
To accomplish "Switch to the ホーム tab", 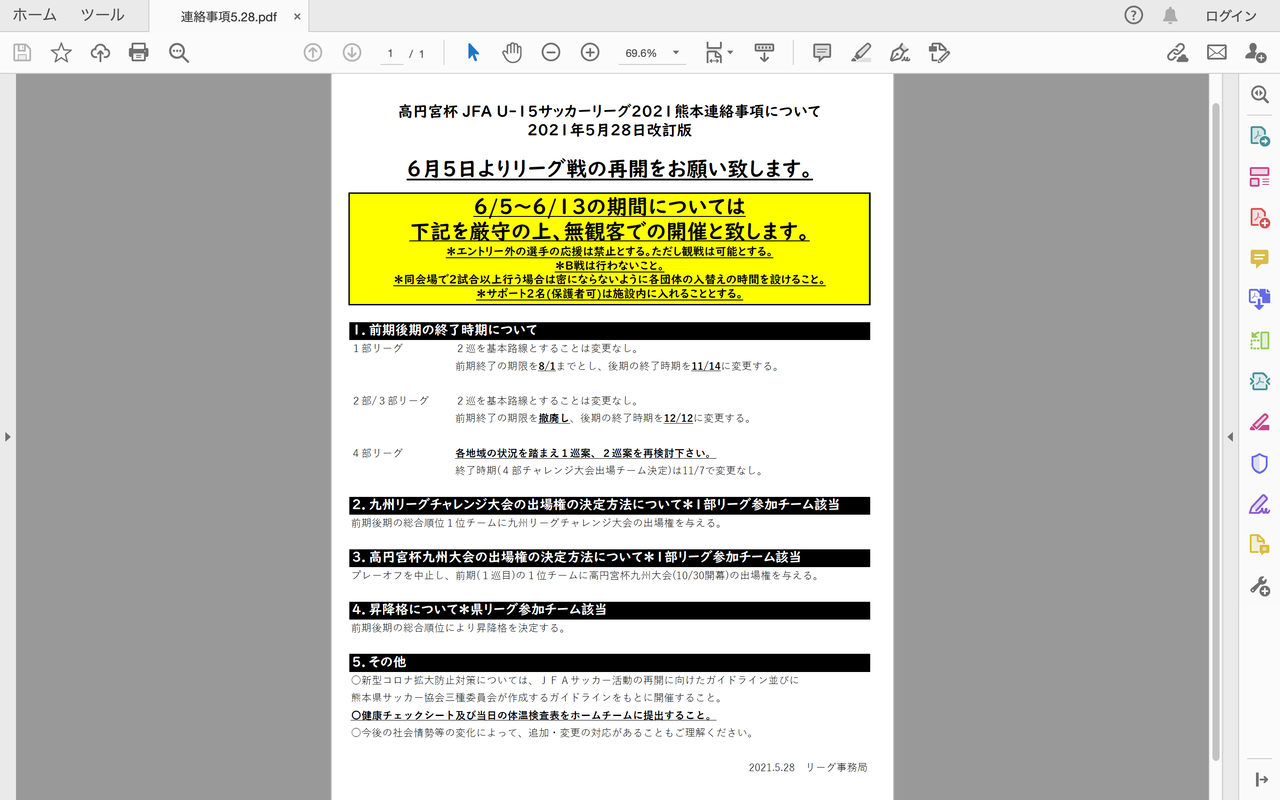I will tap(34, 15).
